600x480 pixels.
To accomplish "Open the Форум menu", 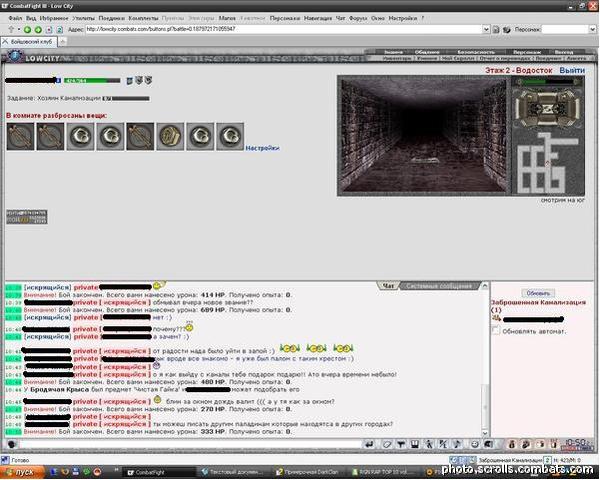I will [x=358, y=18].
